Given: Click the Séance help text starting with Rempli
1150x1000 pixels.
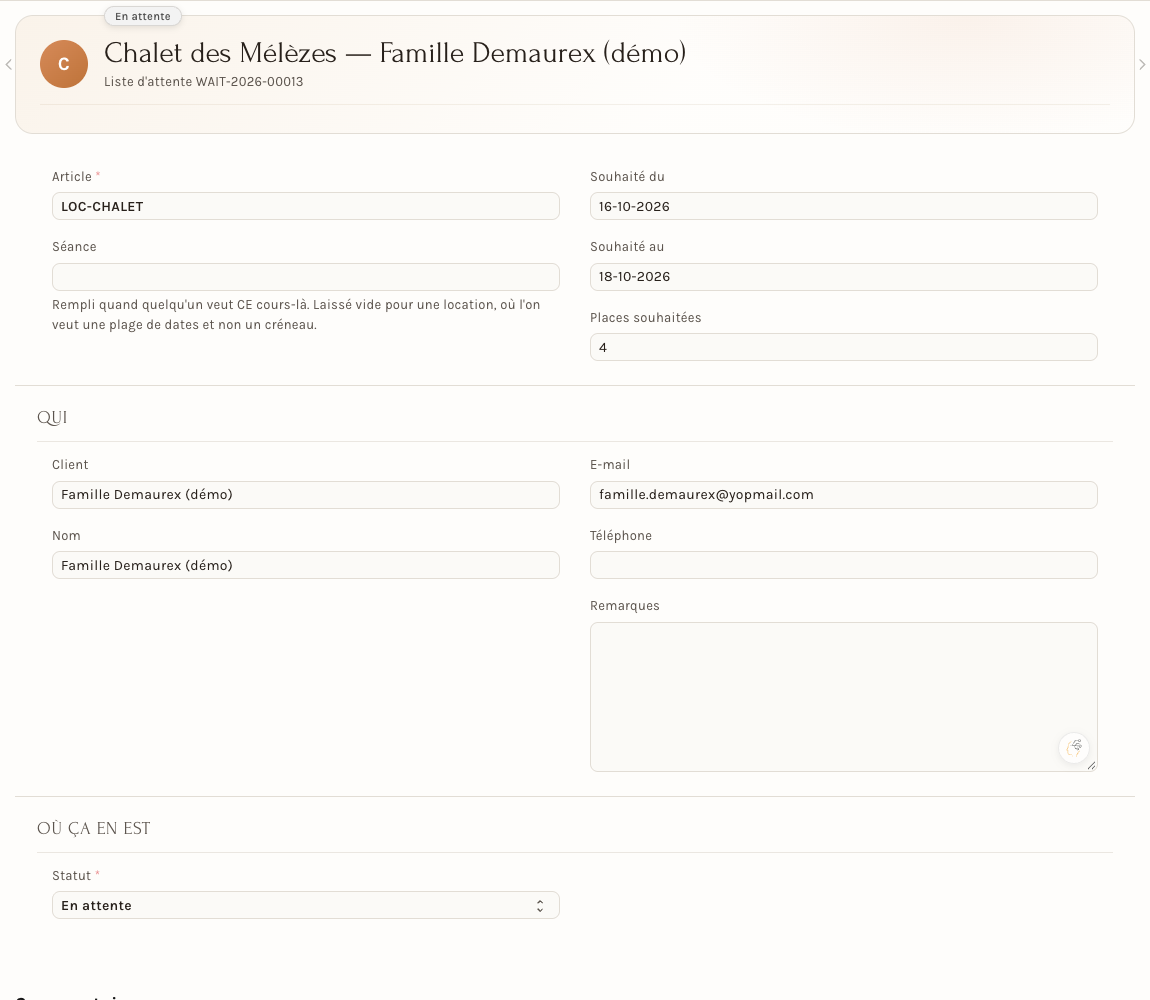Looking at the screenshot, I should pos(296,315).
